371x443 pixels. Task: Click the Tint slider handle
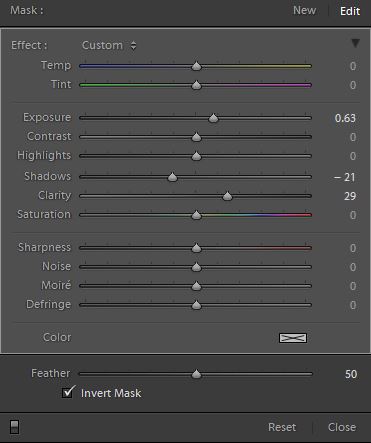coord(196,85)
